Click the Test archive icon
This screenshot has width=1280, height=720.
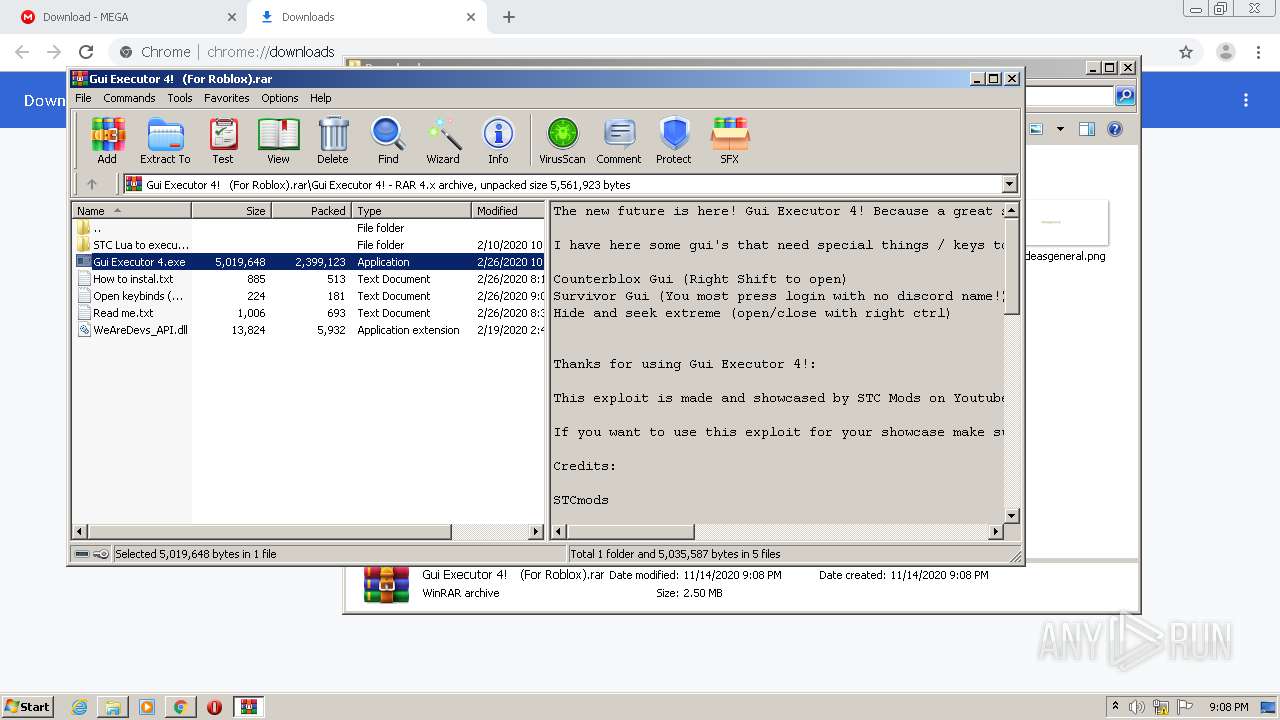tap(223, 140)
